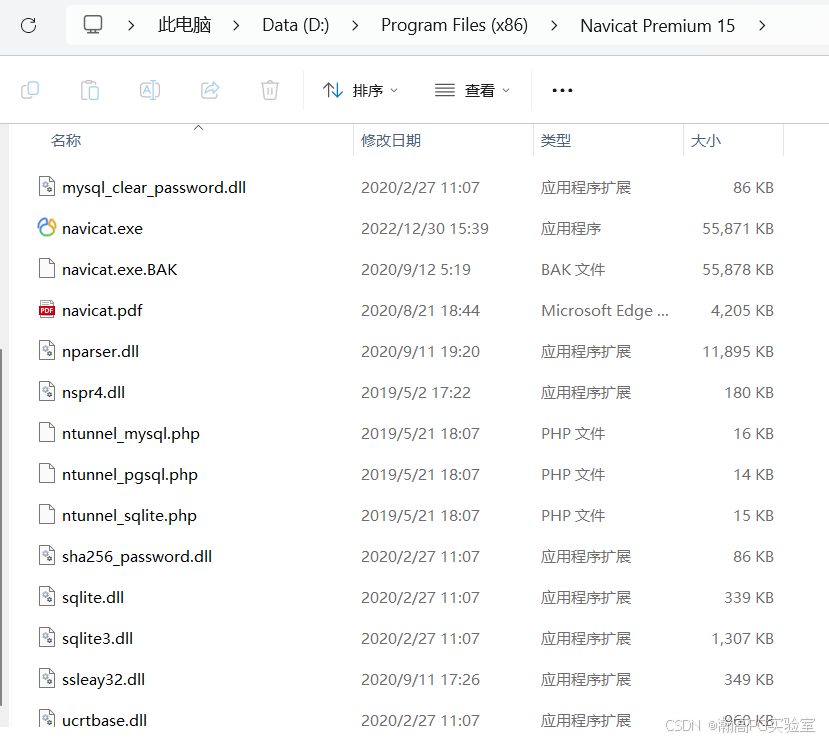
Task: Expand the chevron after the computer icon
Action: click(131, 25)
